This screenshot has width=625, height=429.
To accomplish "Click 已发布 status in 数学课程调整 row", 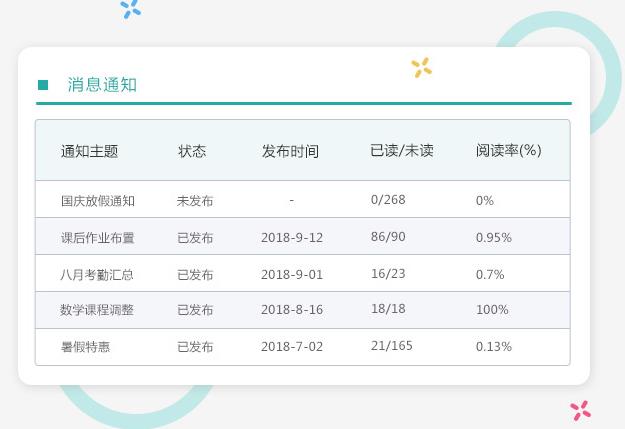I will click(x=195, y=310).
